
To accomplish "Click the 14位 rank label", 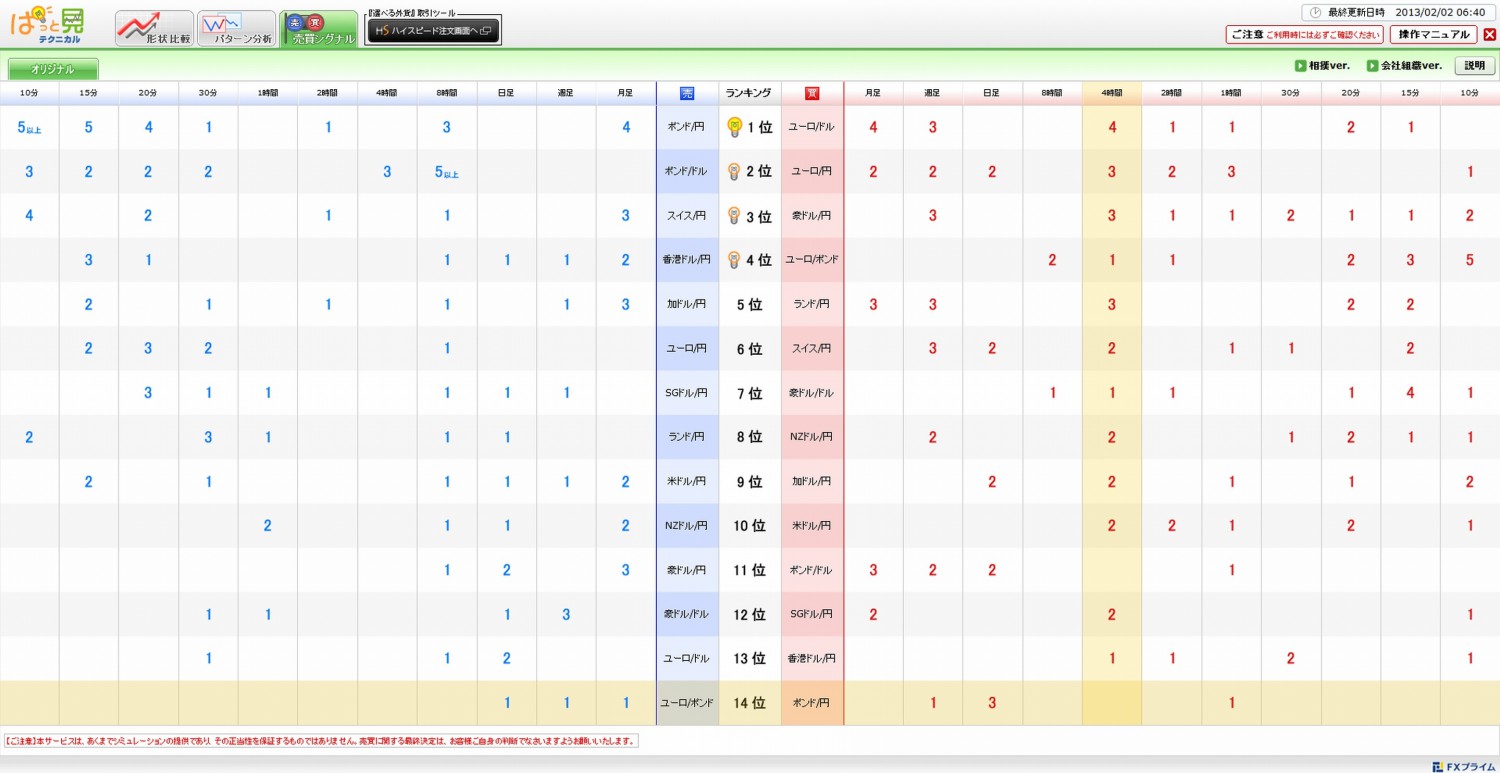I will pos(749,702).
